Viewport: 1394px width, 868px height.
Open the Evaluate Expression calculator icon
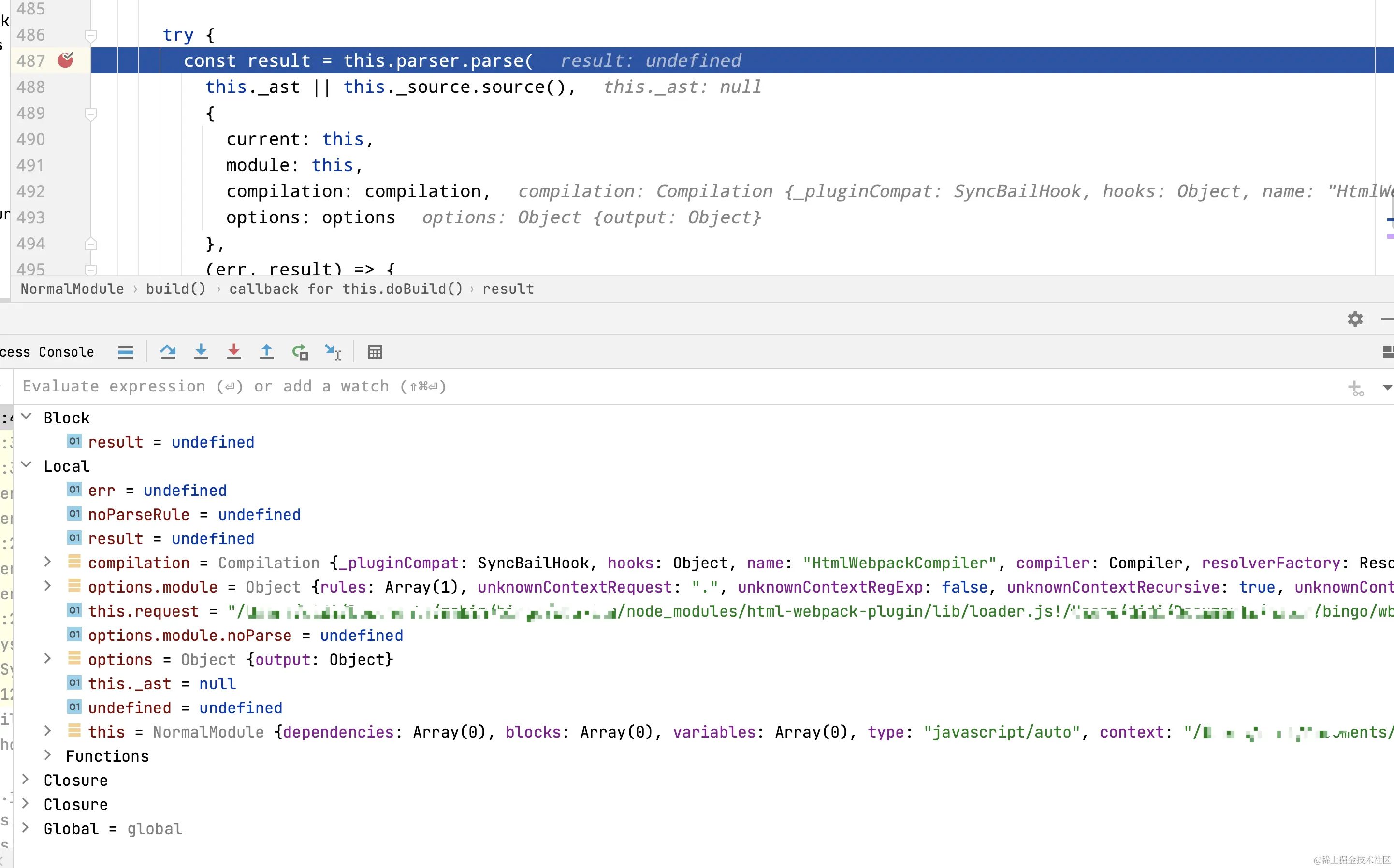(x=375, y=352)
